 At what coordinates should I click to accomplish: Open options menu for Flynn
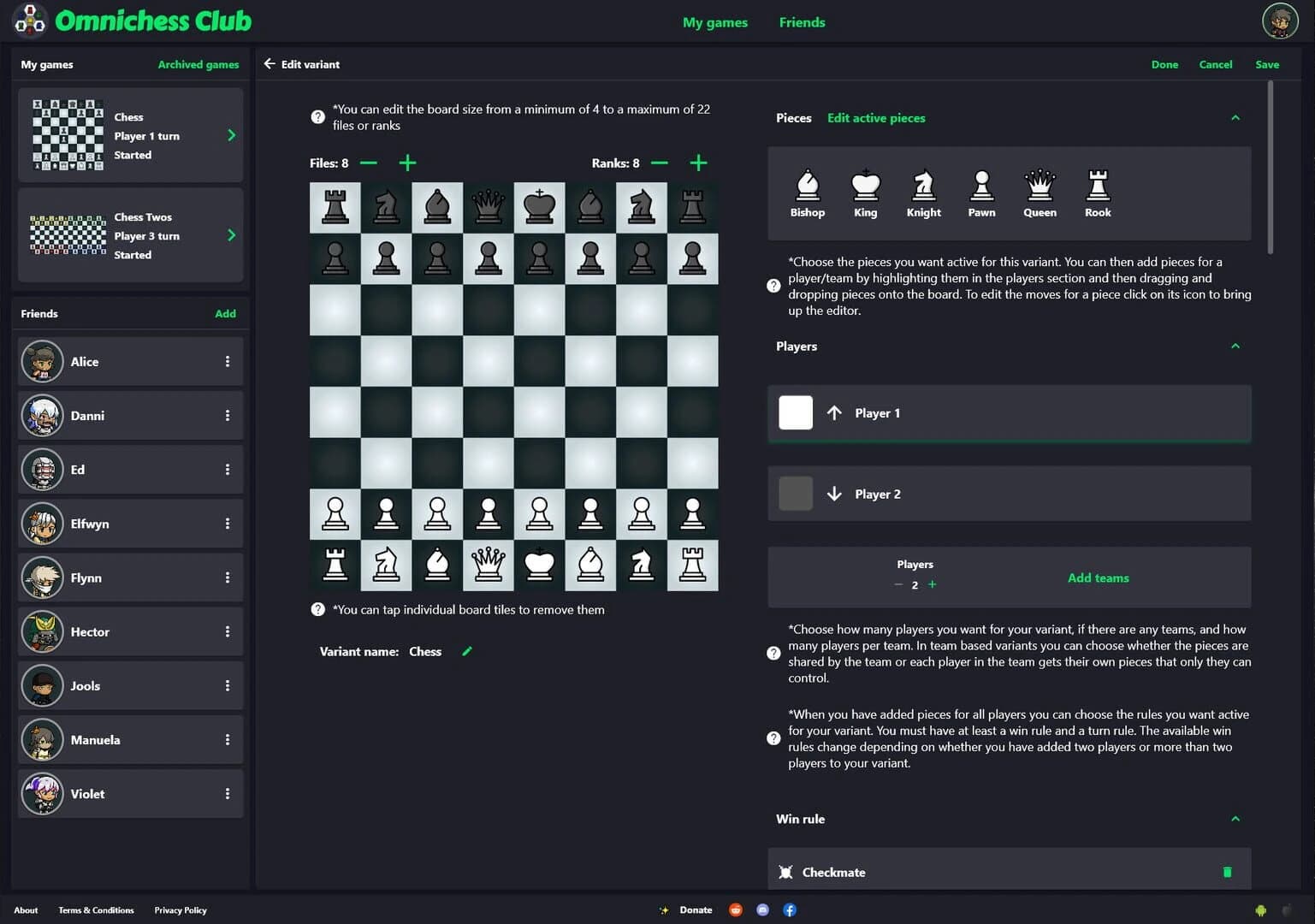click(228, 577)
